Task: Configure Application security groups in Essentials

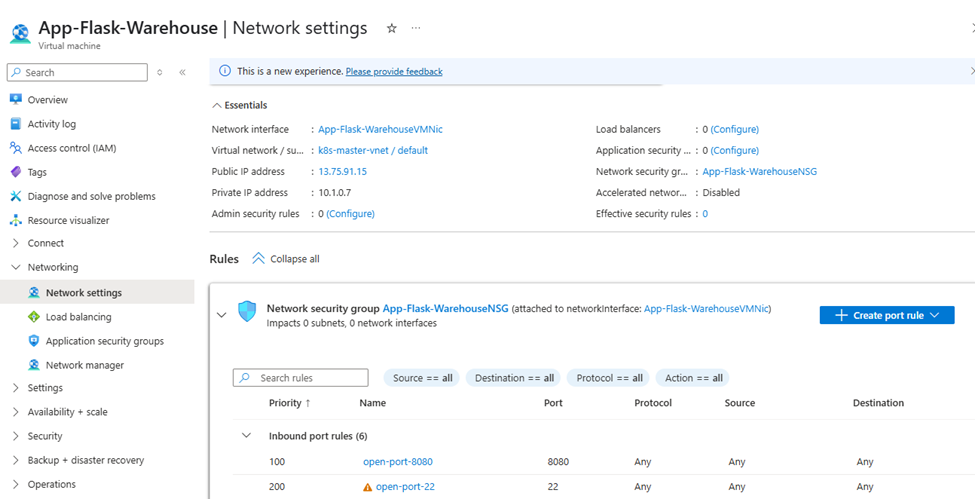Action: [x=735, y=151]
